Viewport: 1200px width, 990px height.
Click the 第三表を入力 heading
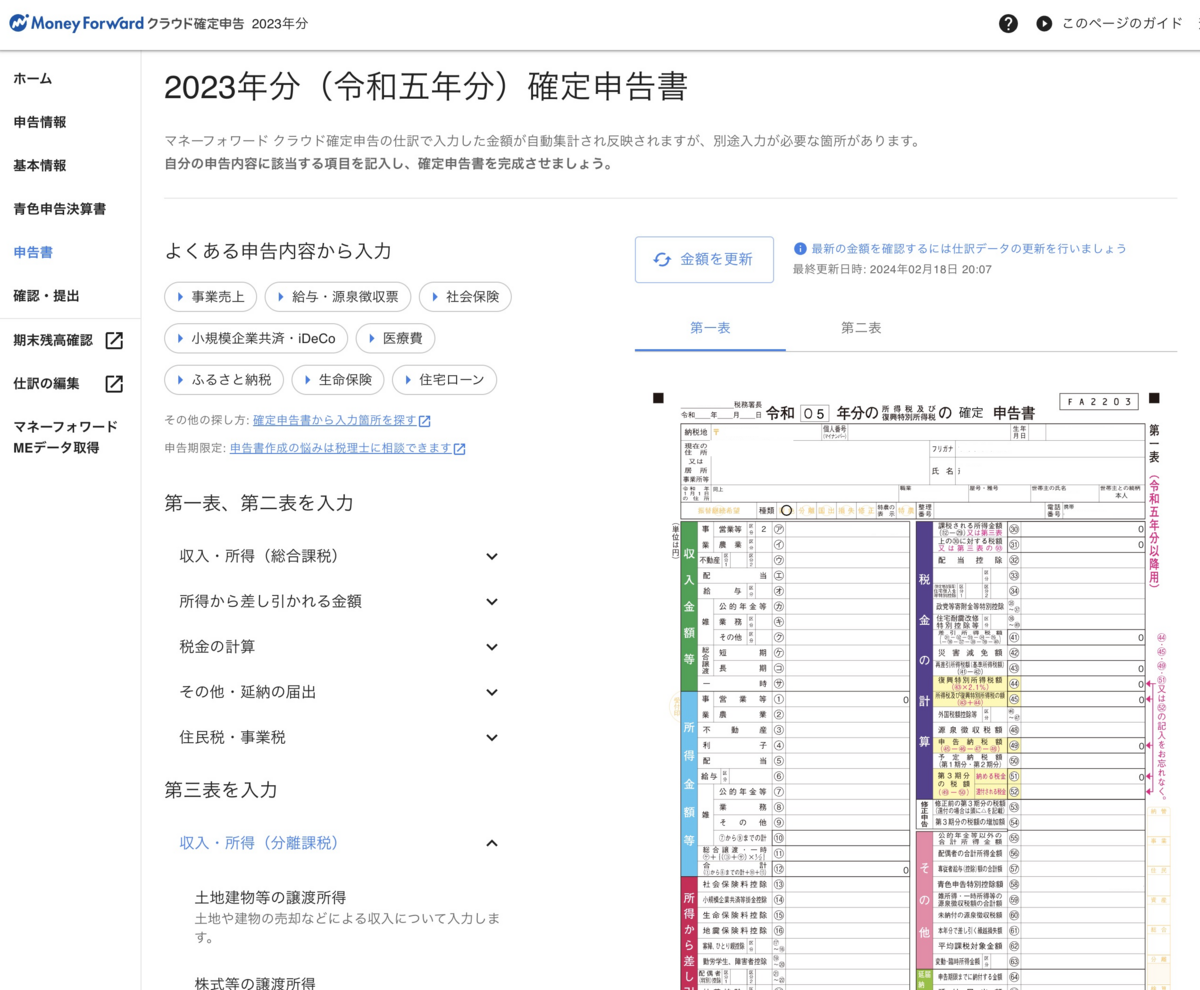221,790
